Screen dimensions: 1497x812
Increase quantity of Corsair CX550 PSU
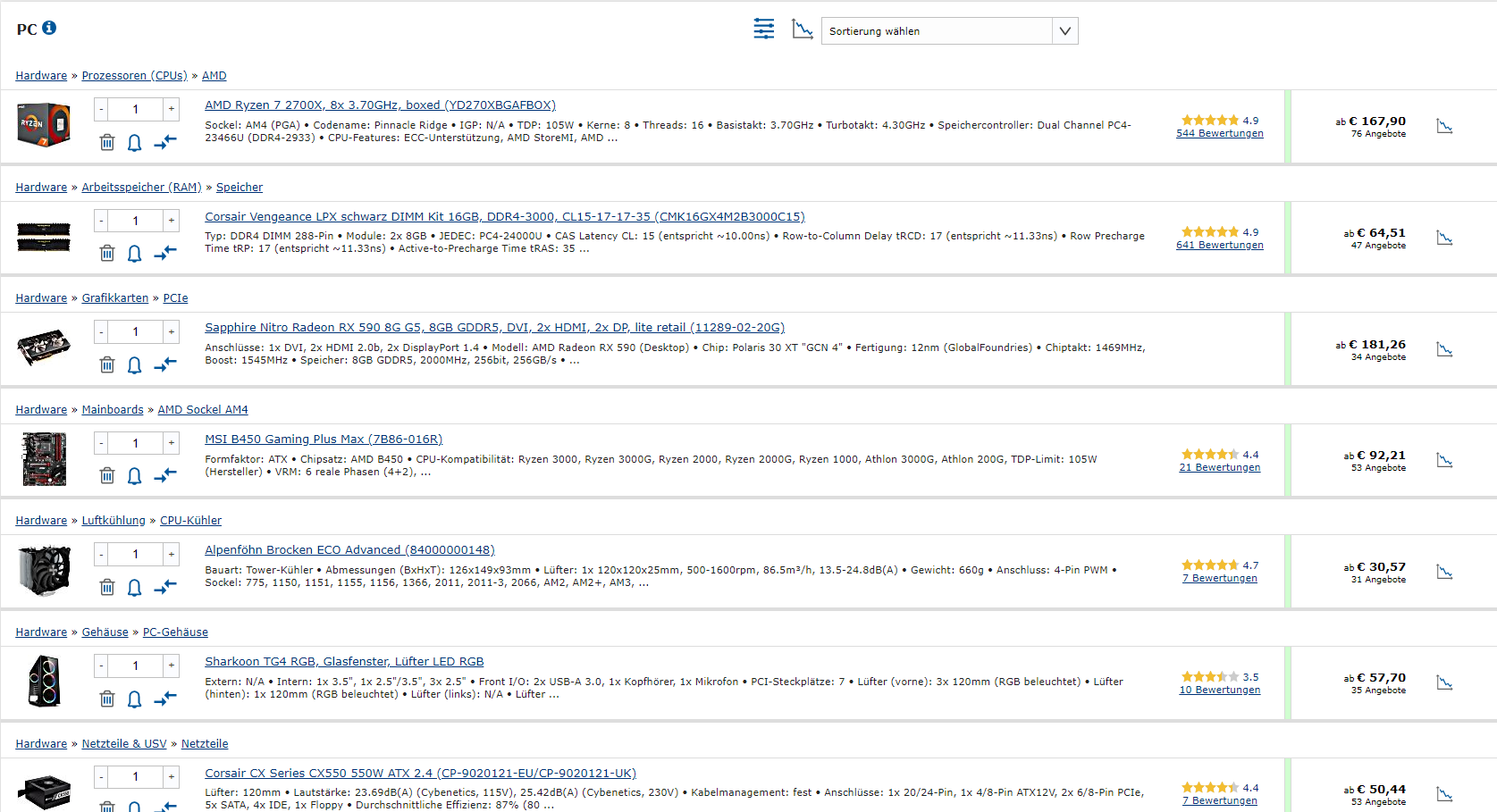click(171, 777)
